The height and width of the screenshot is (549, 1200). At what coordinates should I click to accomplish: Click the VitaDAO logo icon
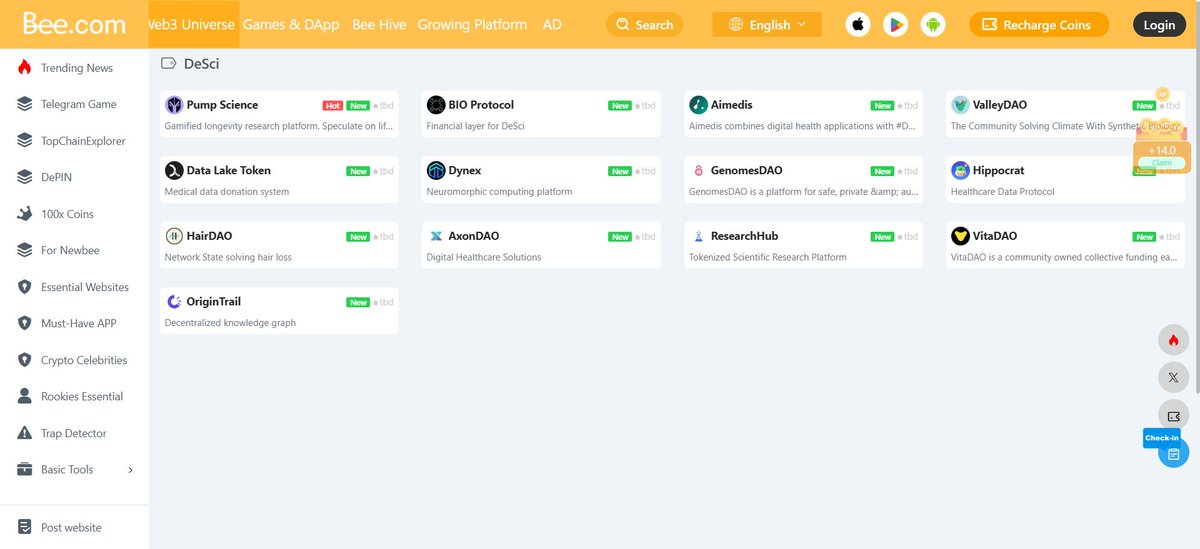[960, 236]
